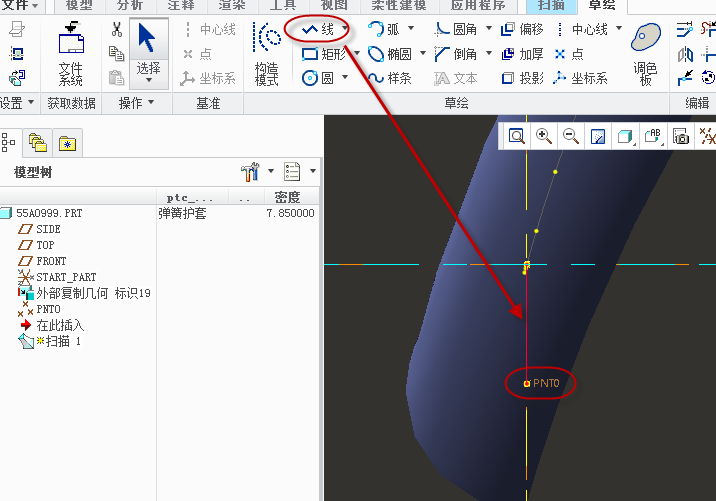Open Model Tree settings hammer icon

click(x=250, y=172)
